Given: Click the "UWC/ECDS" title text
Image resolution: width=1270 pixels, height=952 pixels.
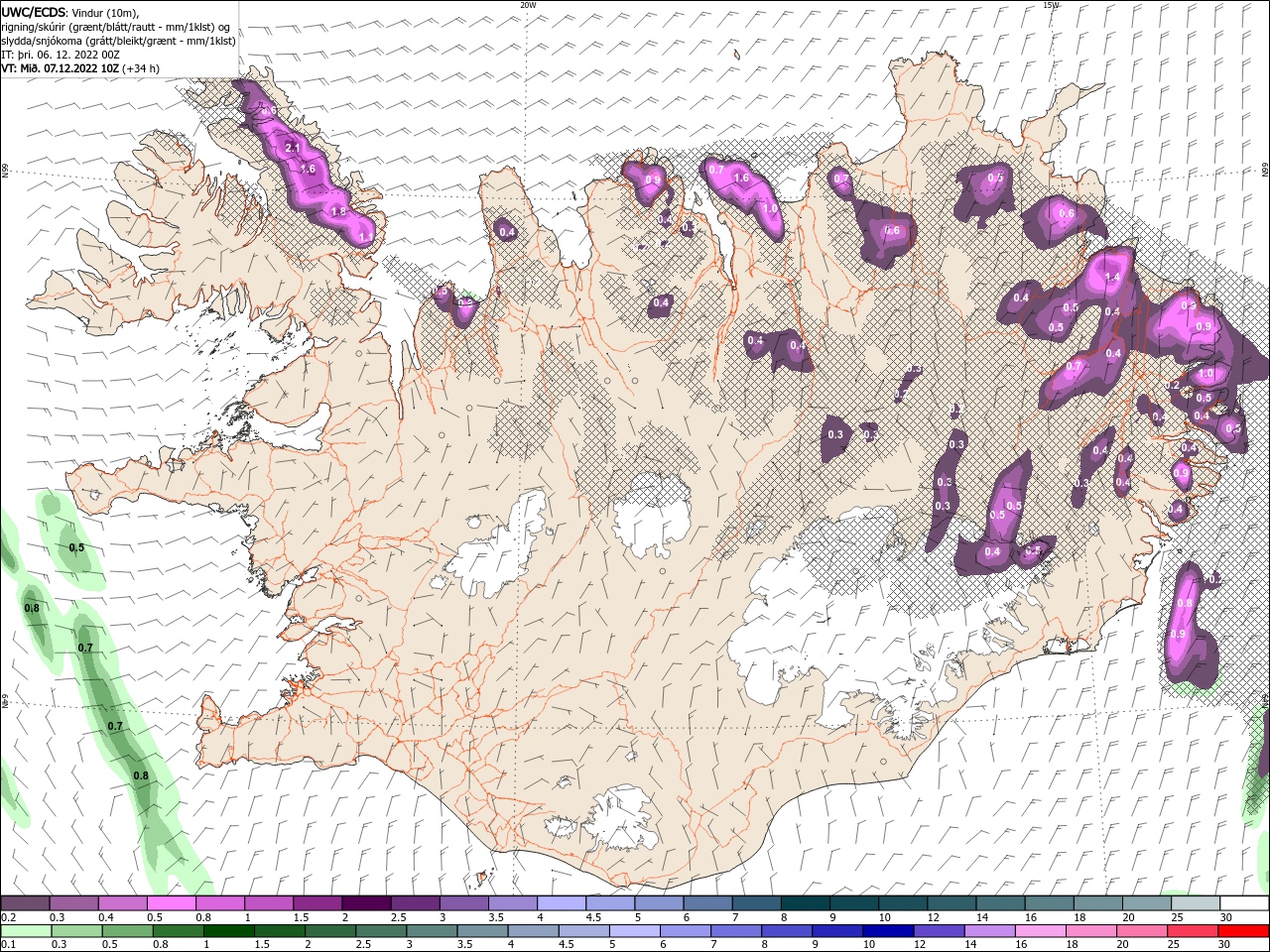Looking at the screenshot, I should coord(34,12).
